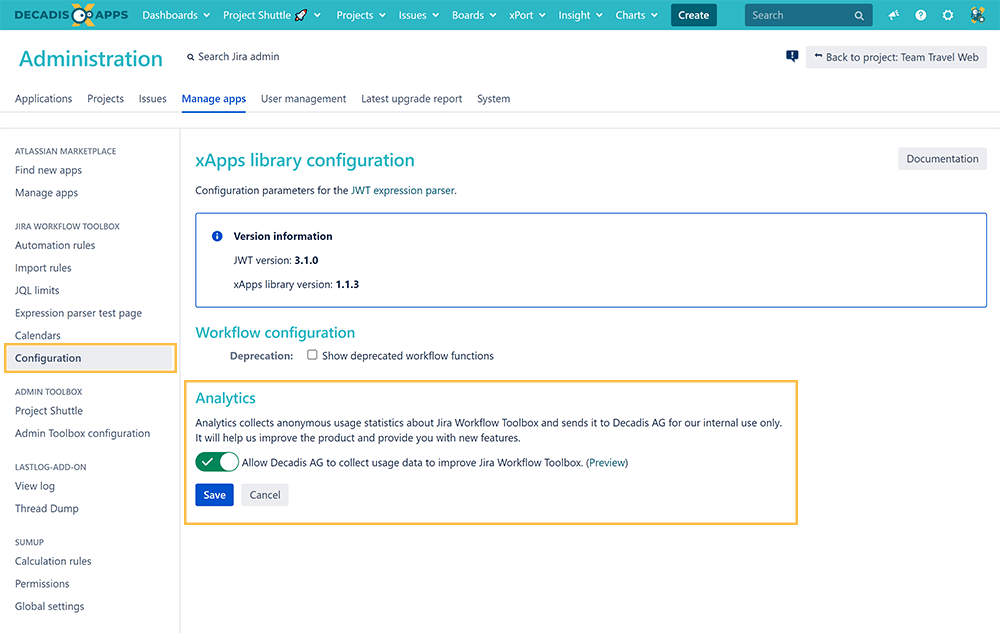Open Thread Dump in sidebar
The height and width of the screenshot is (633, 1000).
47,509
